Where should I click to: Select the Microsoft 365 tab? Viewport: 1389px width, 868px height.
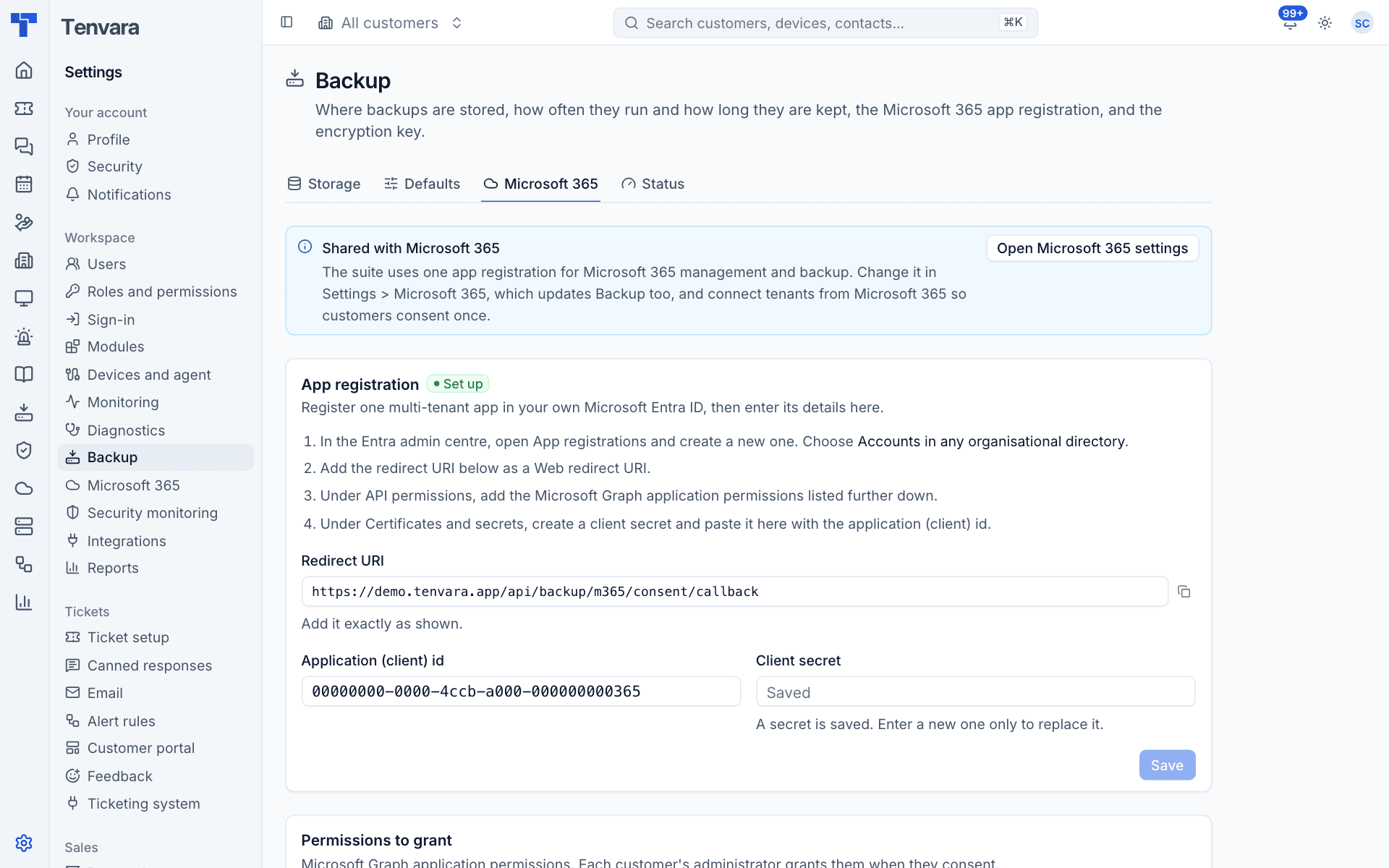click(x=540, y=184)
